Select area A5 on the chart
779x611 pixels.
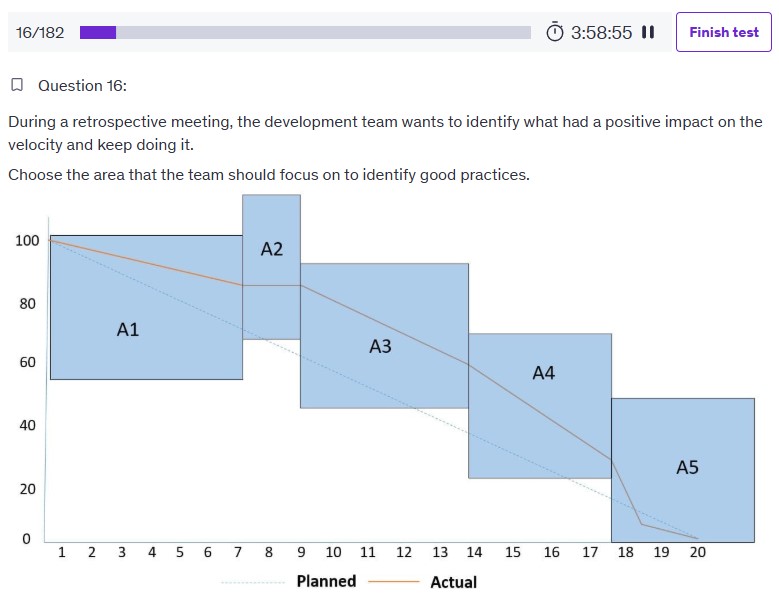pyautogui.click(x=687, y=466)
